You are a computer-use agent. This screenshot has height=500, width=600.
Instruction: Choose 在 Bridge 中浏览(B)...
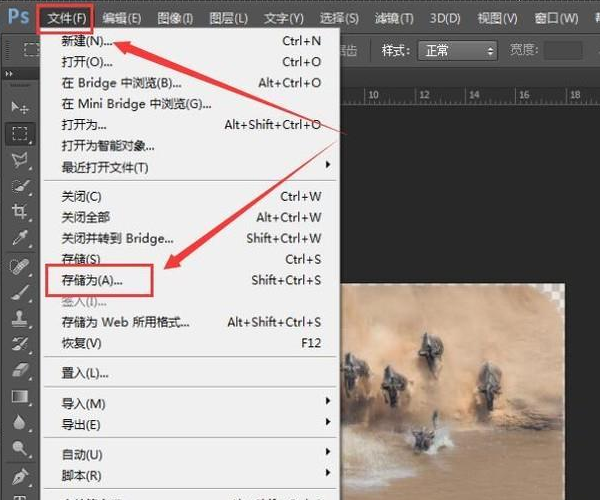191,83
